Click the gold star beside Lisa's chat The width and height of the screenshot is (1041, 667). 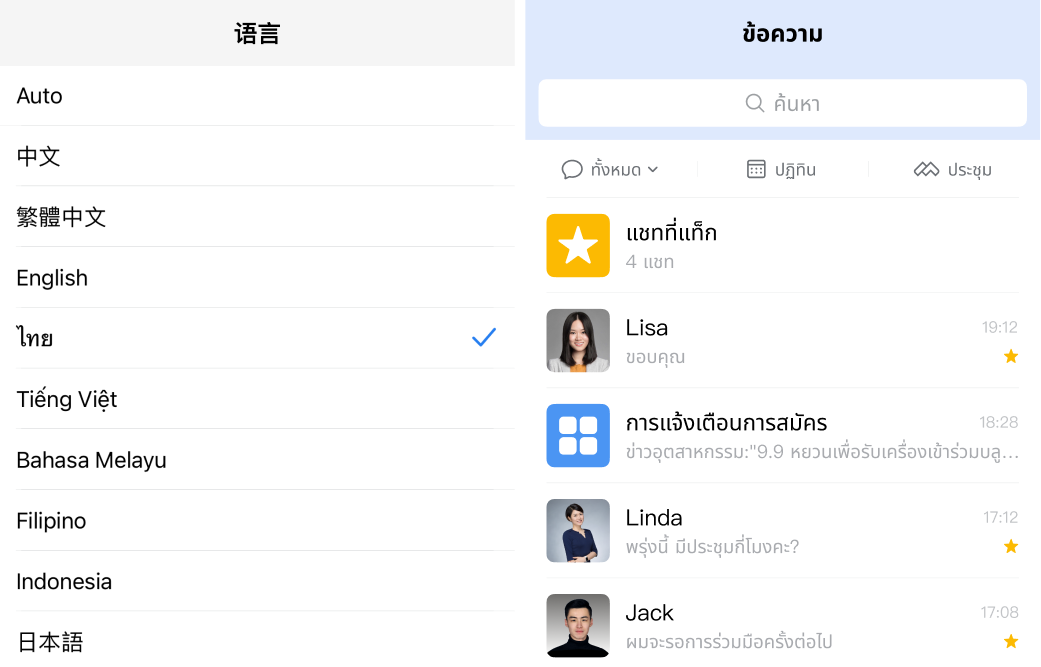point(1011,356)
